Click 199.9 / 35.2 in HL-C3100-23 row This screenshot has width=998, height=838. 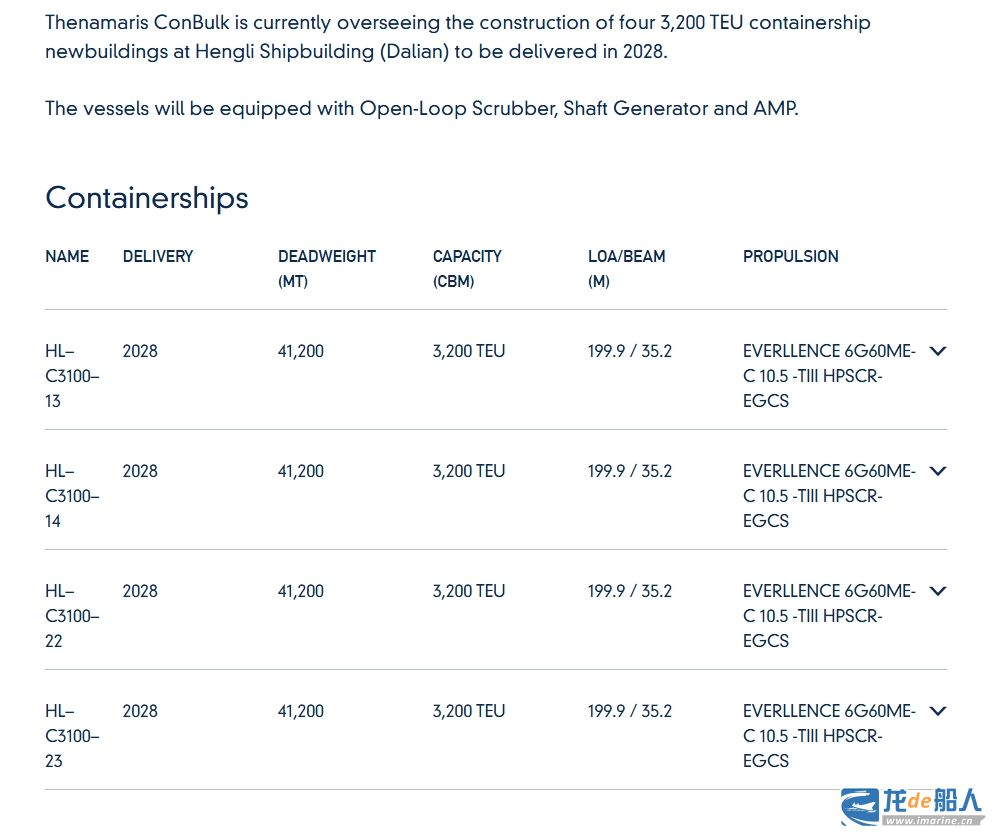(x=629, y=711)
